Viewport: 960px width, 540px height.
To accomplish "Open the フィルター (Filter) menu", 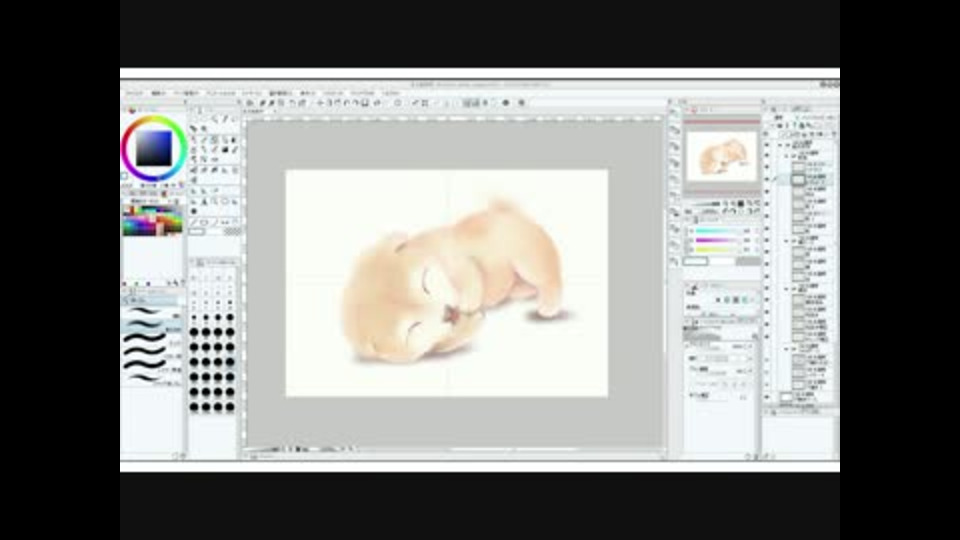I will (334, 93).
